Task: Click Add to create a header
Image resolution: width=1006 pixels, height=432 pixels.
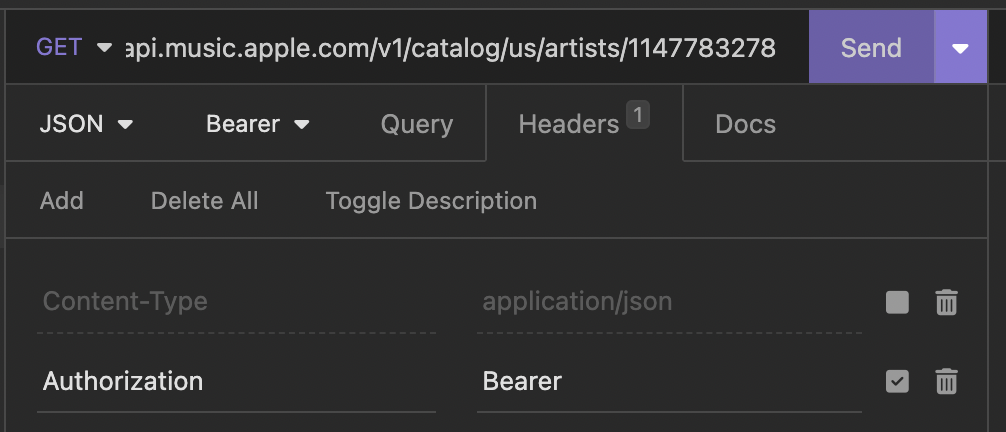Action: [62, 201]
